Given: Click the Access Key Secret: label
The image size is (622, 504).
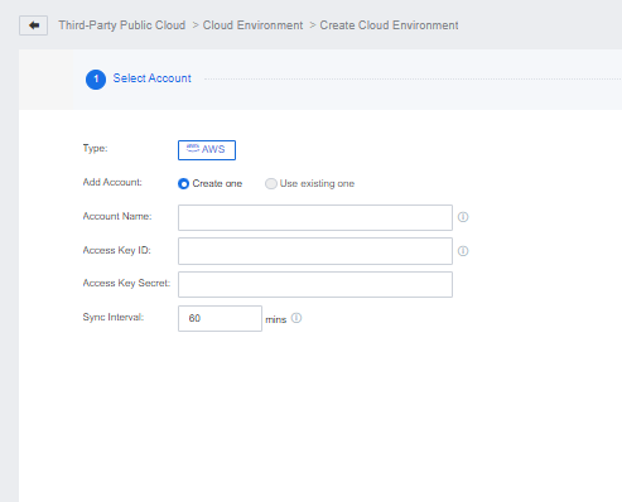Looking at the screenshot, I should (x=127, y=283).
